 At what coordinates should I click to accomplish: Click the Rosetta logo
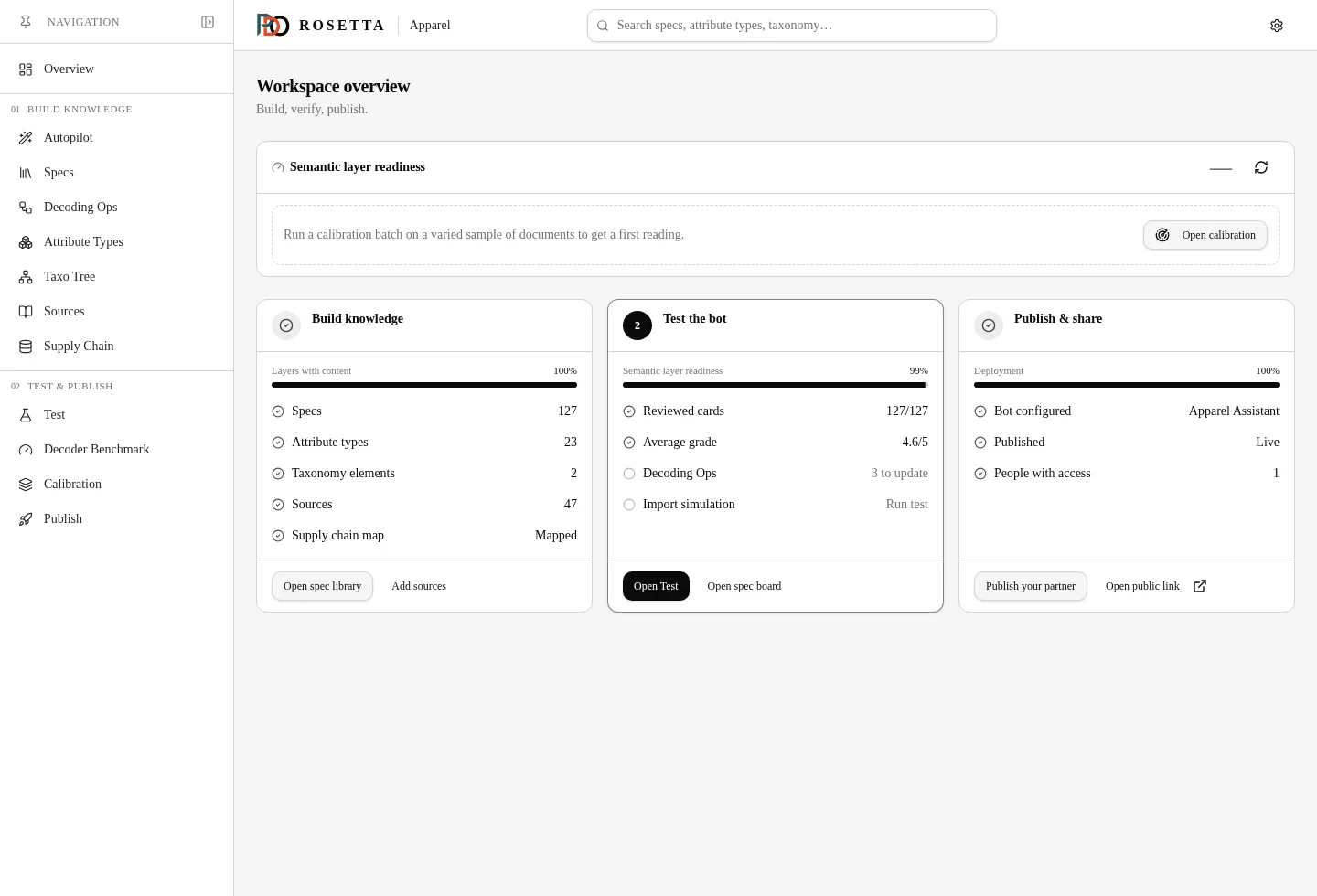pyautogui.click(x=273, y=26)
